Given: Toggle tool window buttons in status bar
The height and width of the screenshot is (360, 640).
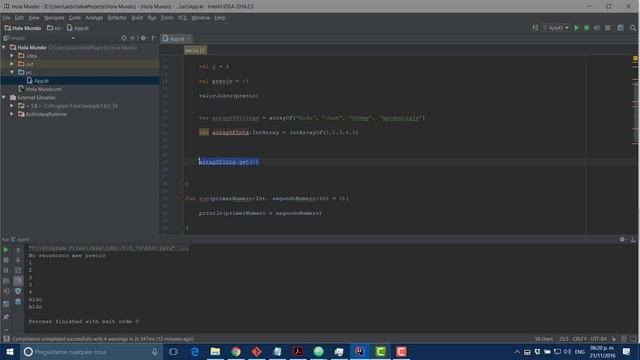Looking at the screenshot, I should pyautogui.click(x=6, y=339).
